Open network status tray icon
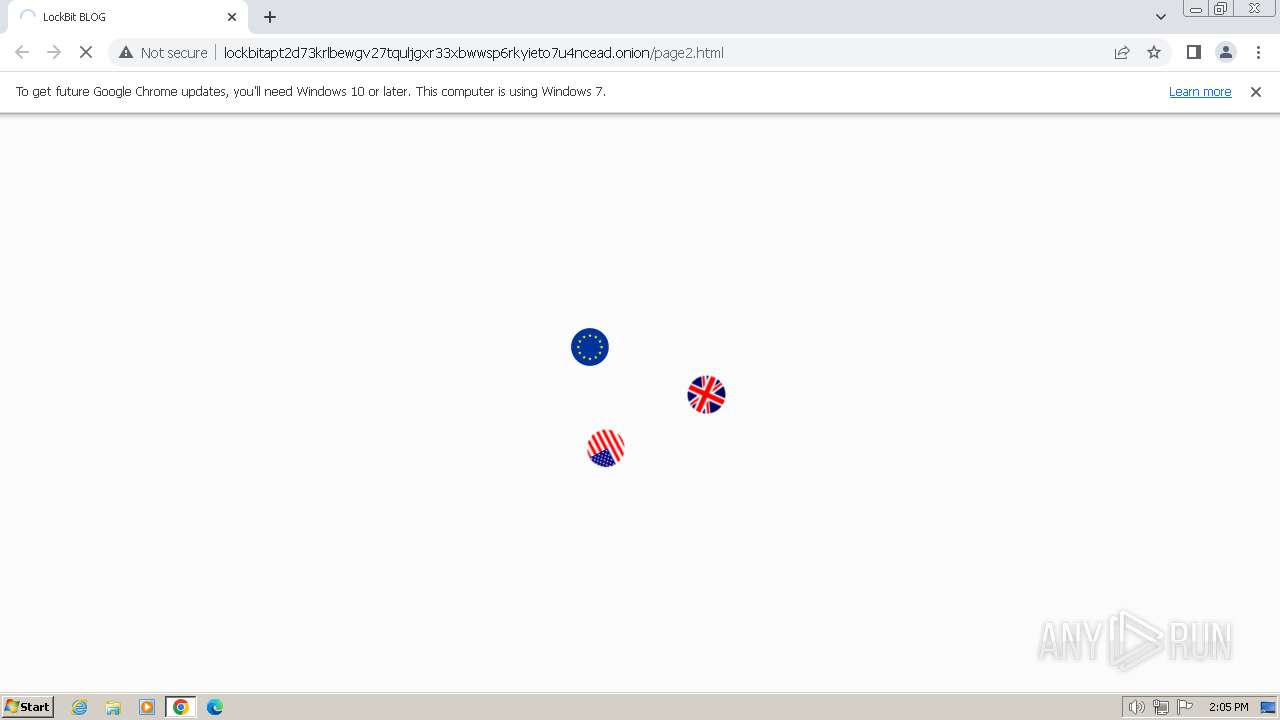 coord(1161,707)
